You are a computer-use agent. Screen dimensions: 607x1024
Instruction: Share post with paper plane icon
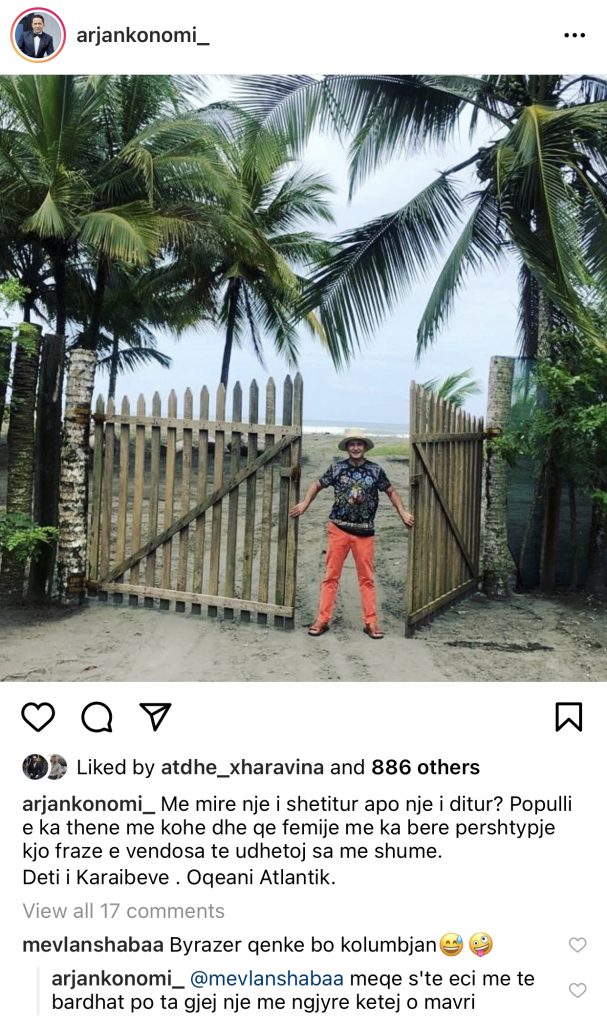tap(156, 716)
